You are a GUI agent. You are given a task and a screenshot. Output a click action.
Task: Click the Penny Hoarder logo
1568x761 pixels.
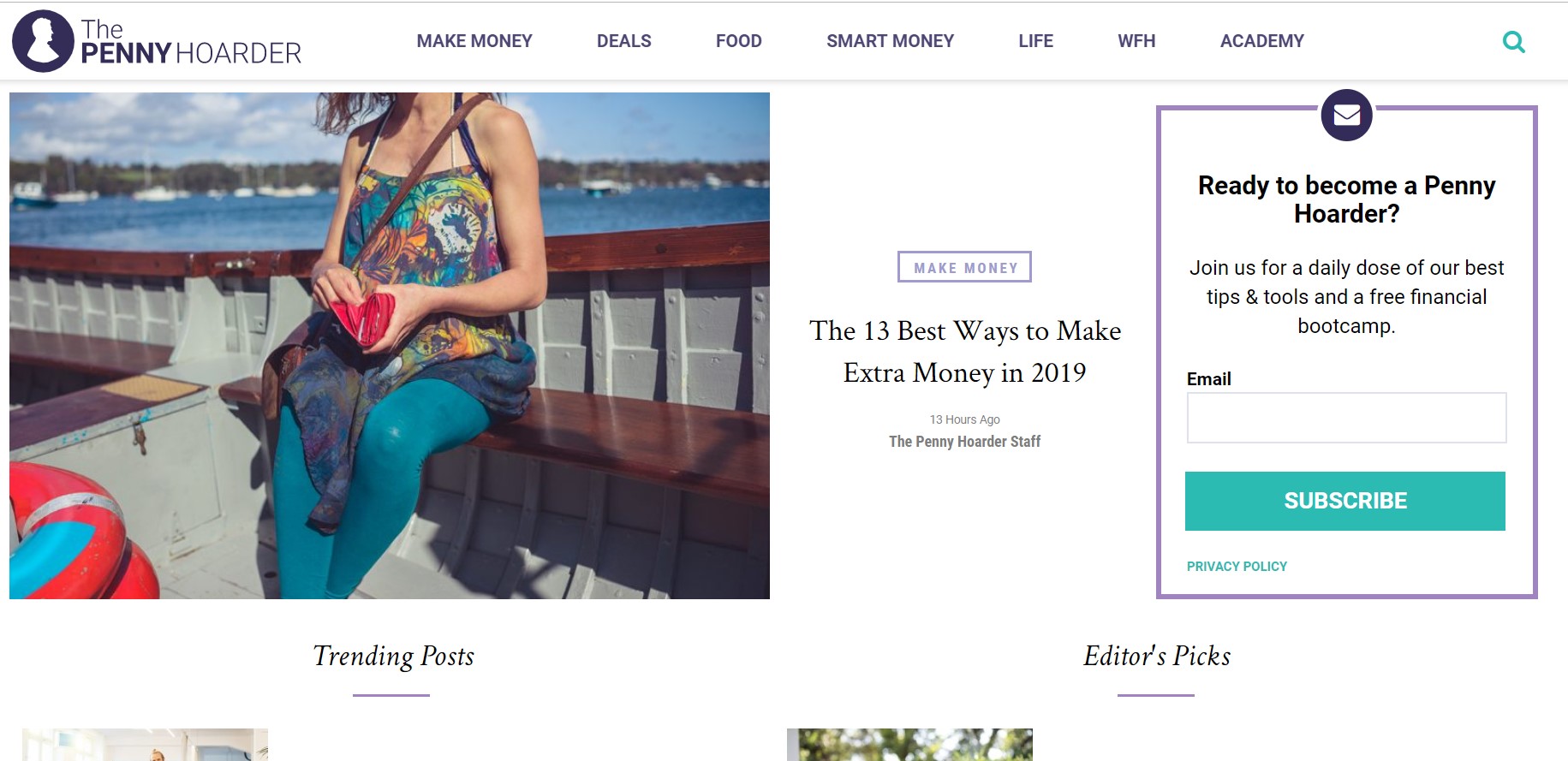(157, 41)
